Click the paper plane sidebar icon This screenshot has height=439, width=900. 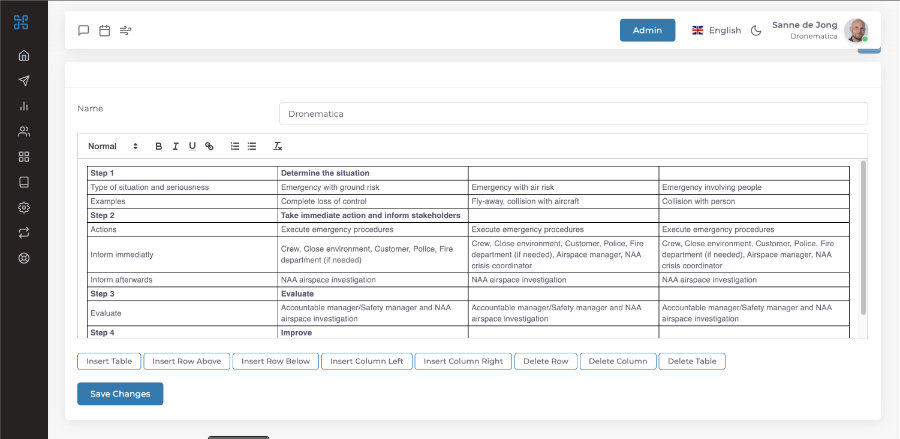coord(24,81)
